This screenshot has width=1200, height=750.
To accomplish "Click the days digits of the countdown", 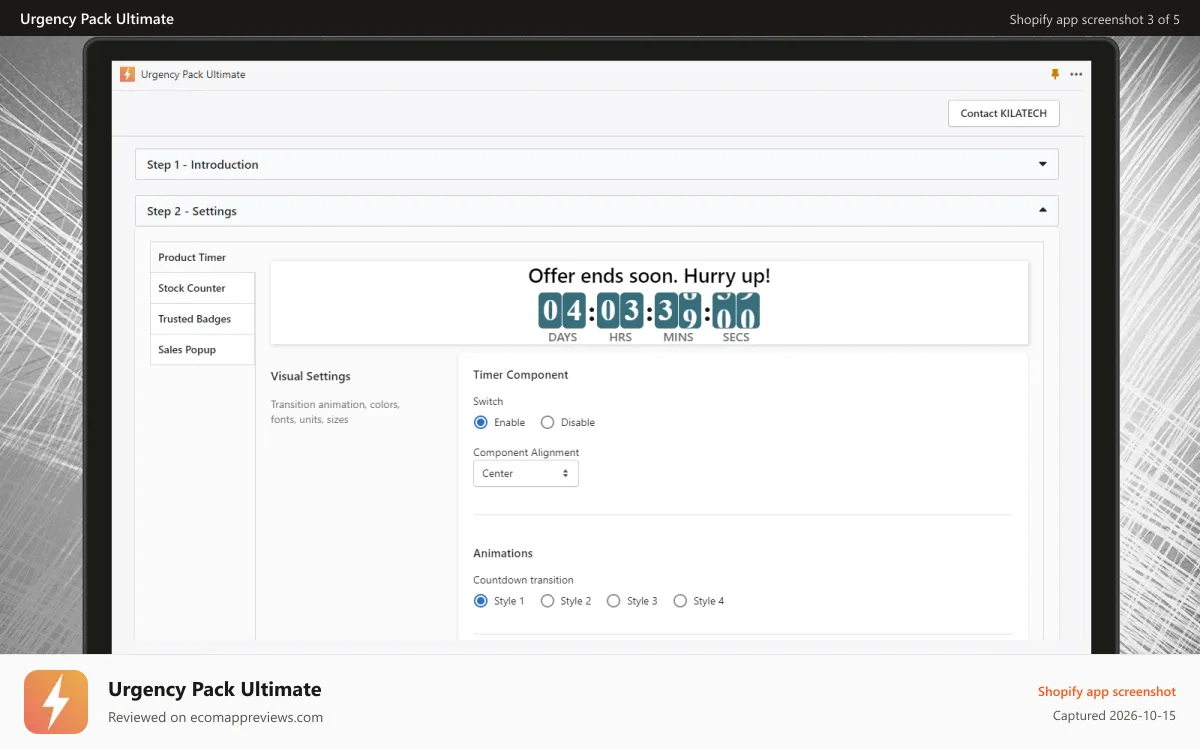I will [562, 311].
